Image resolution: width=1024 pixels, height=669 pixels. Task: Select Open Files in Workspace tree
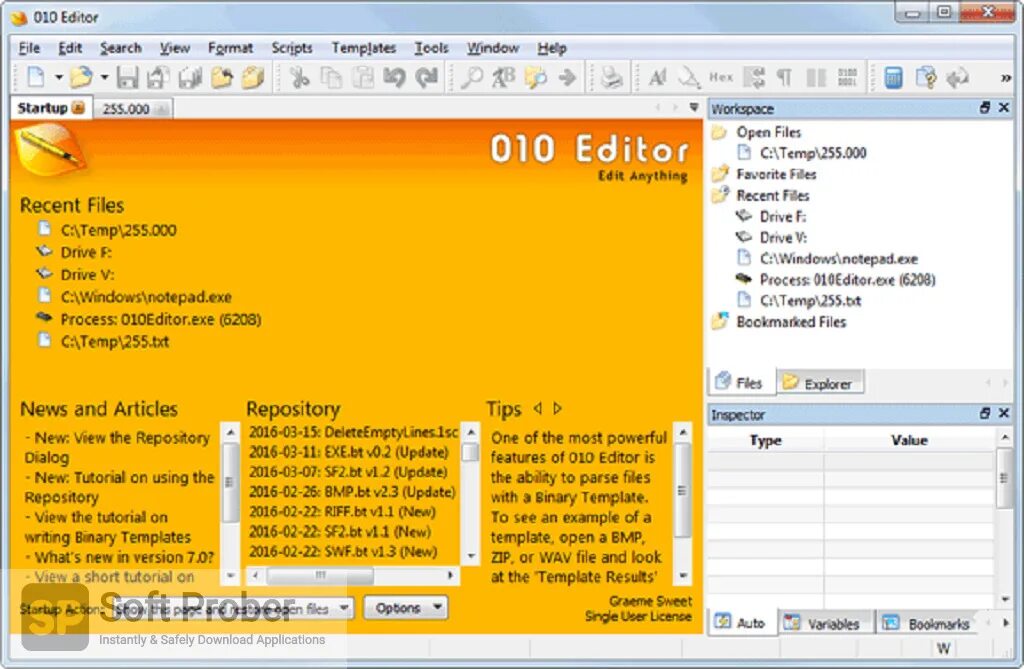(x=769, y=132)
